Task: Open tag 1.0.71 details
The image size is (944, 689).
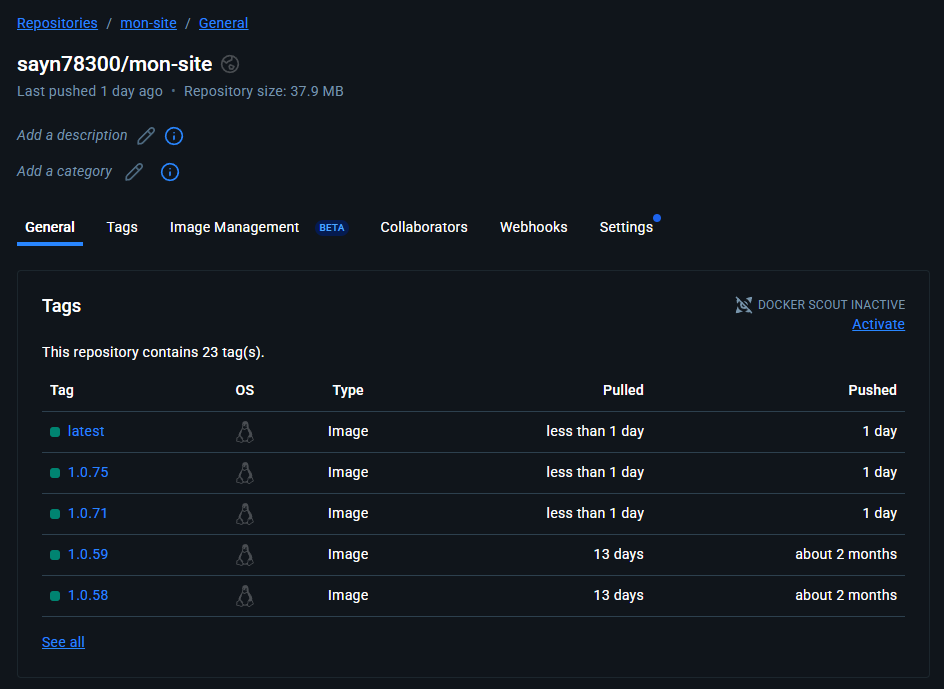Action: point(88,513)
